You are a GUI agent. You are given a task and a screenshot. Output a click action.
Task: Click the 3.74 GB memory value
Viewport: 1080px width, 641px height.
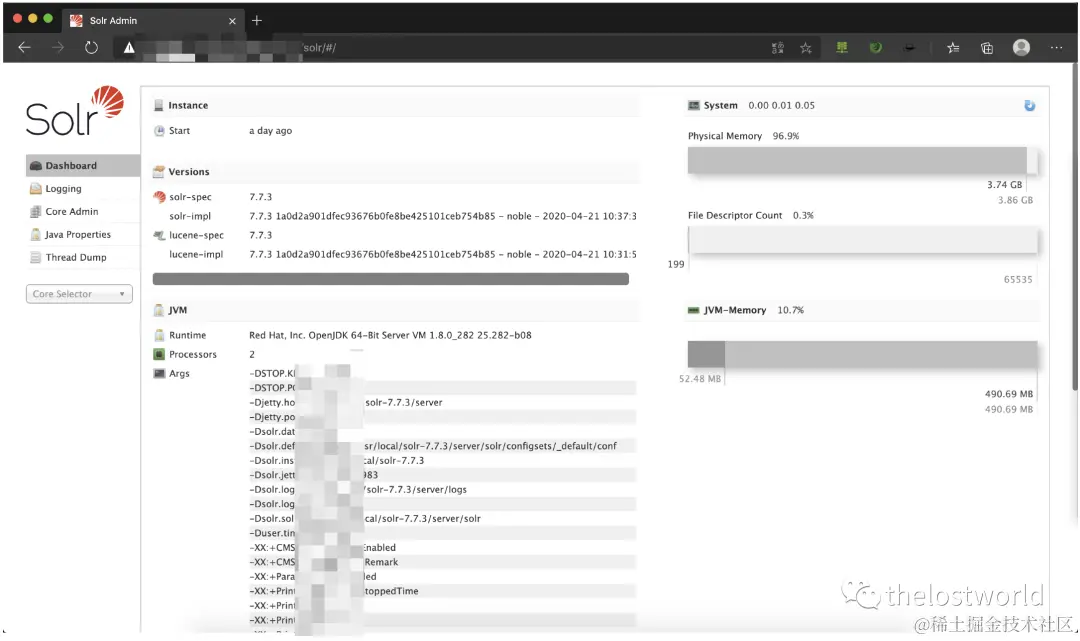pos(1004,185)
